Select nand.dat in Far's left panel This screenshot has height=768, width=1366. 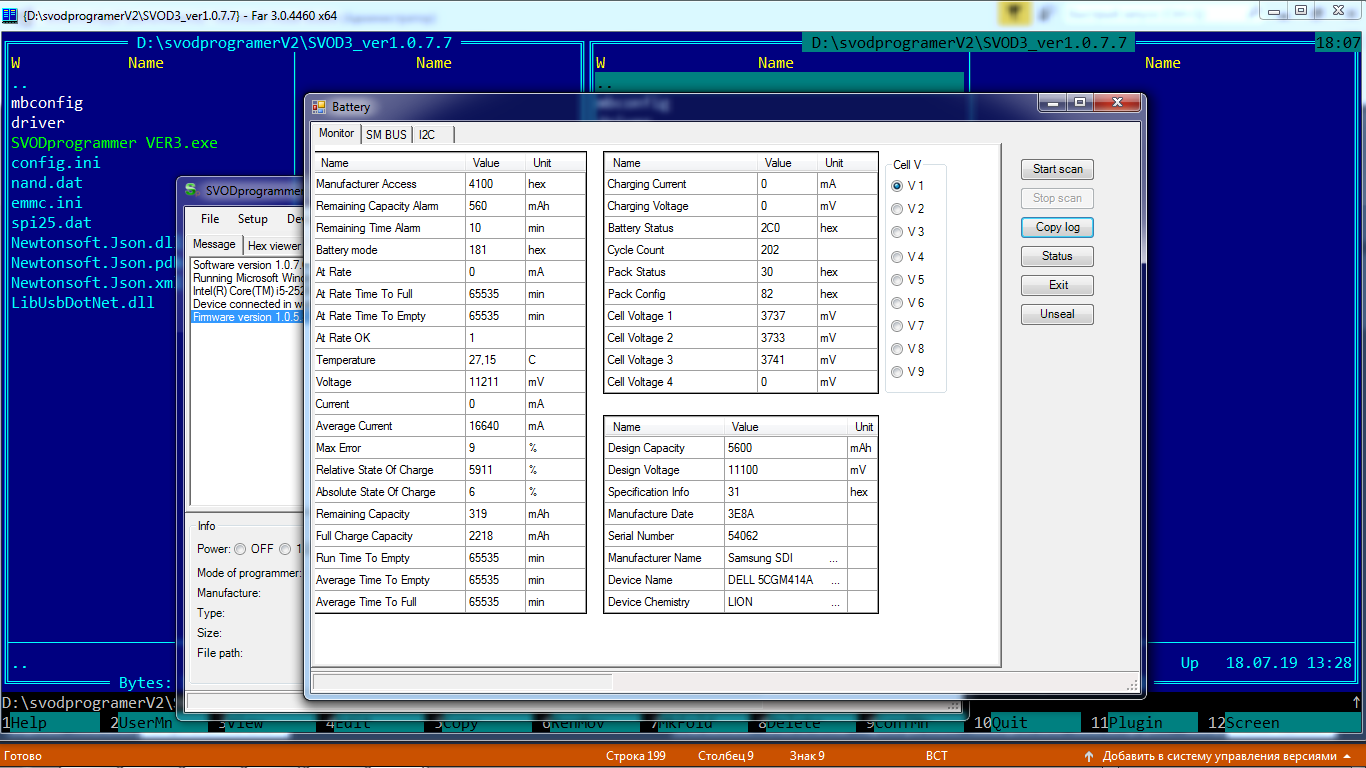pyautogui.click(x=47, y=183)
